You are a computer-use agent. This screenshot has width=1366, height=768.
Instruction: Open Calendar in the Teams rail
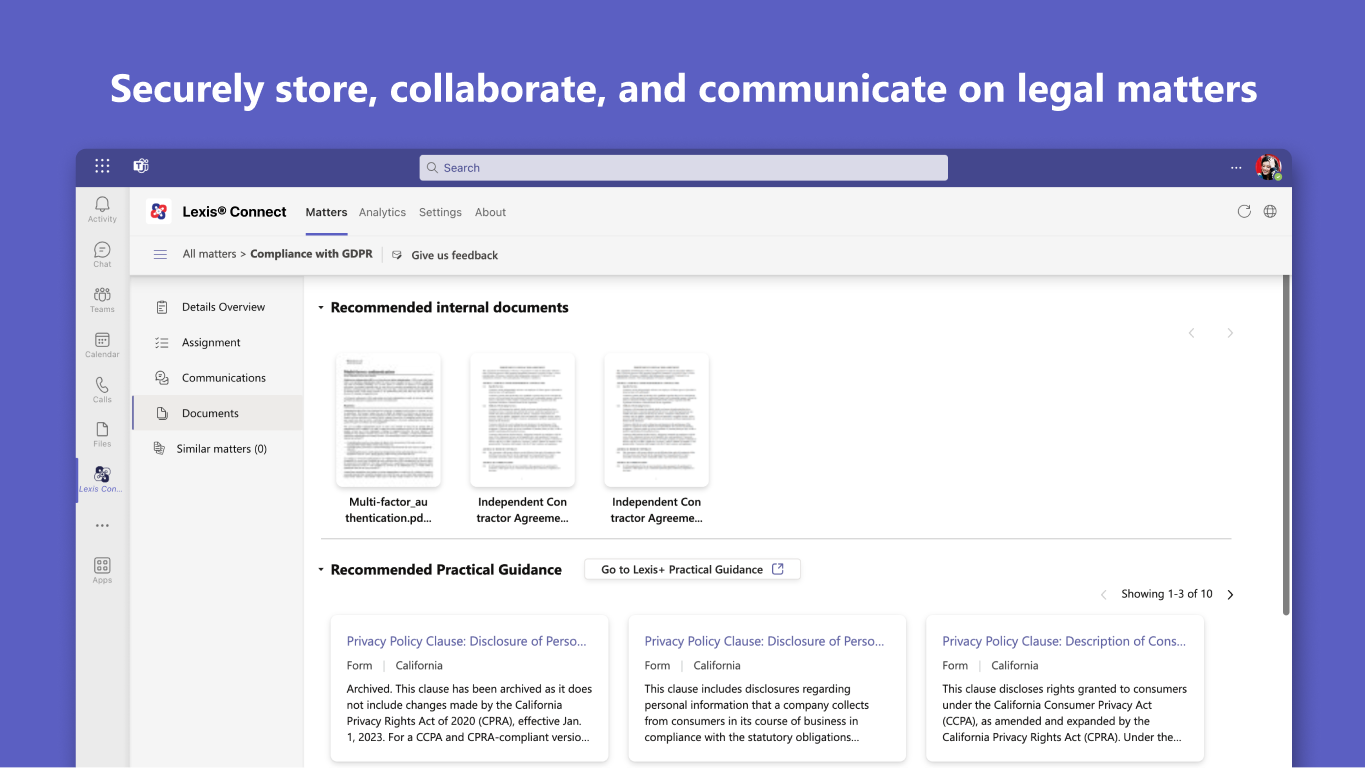(102, 344)
